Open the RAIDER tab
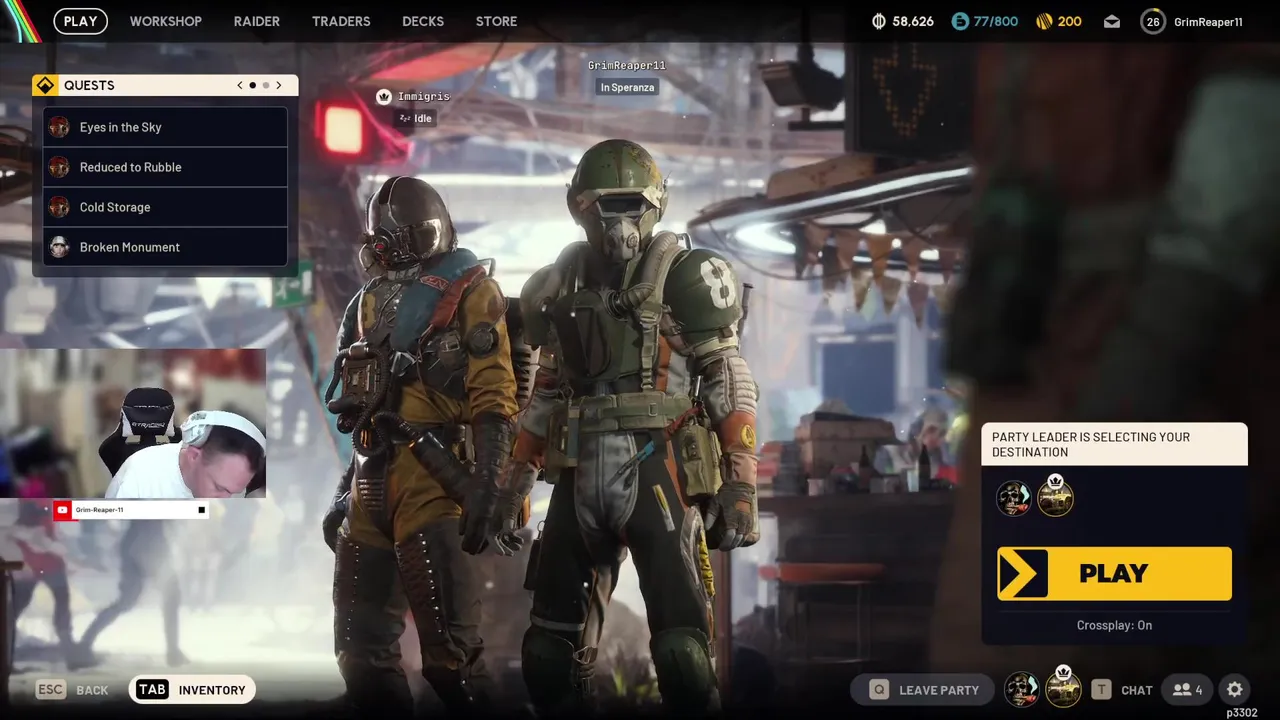 pos(257,21)
